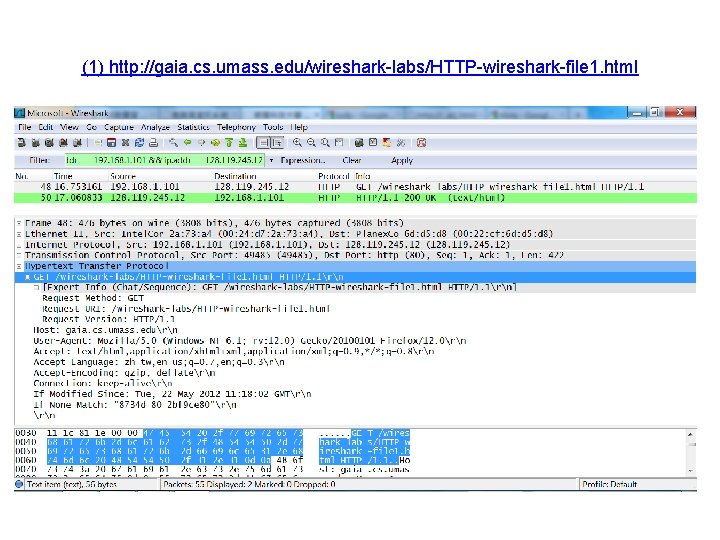Click expert info indicator in status bar
Viewport: 720px width, 540px height.
click(x=19, y=484)
